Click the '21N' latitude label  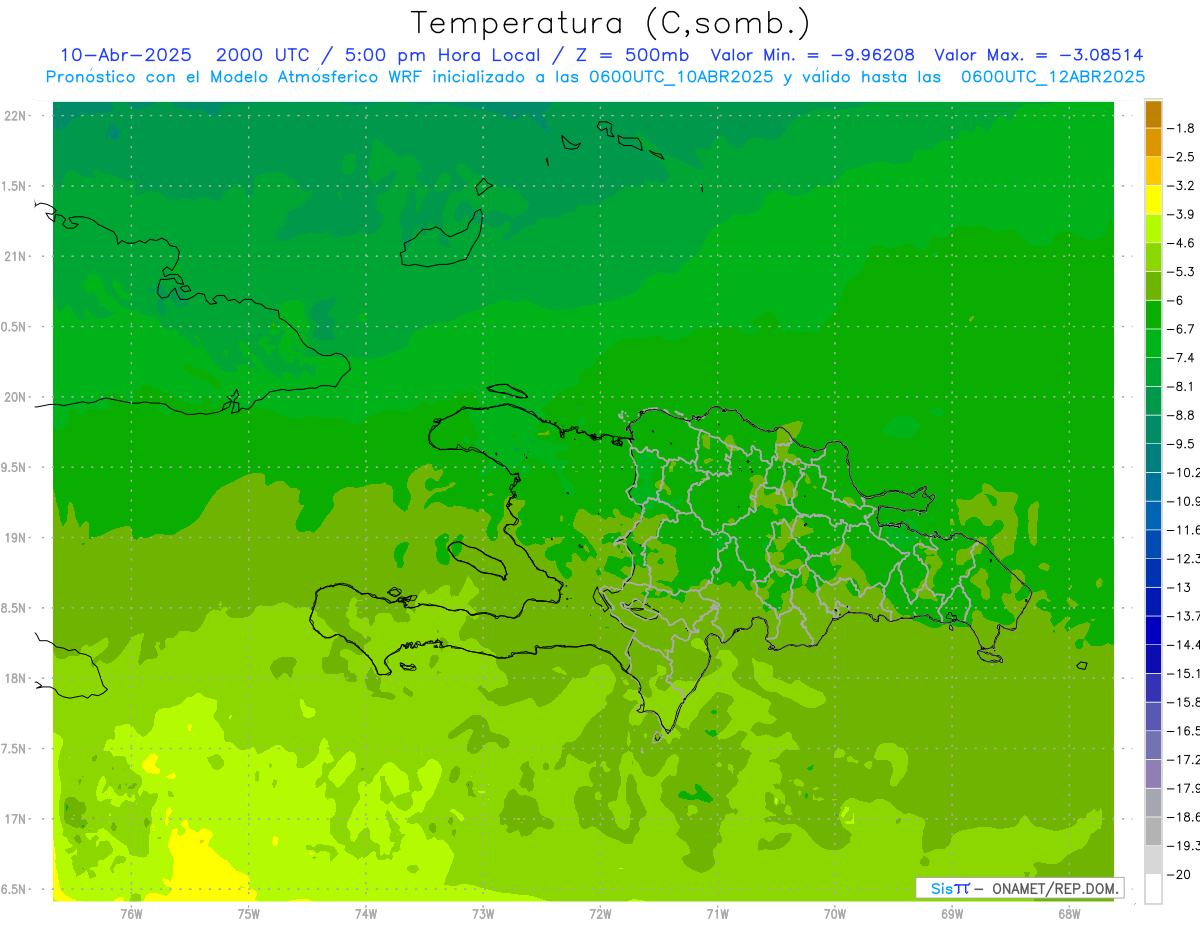pyautogui.click(x=15, y=256)
